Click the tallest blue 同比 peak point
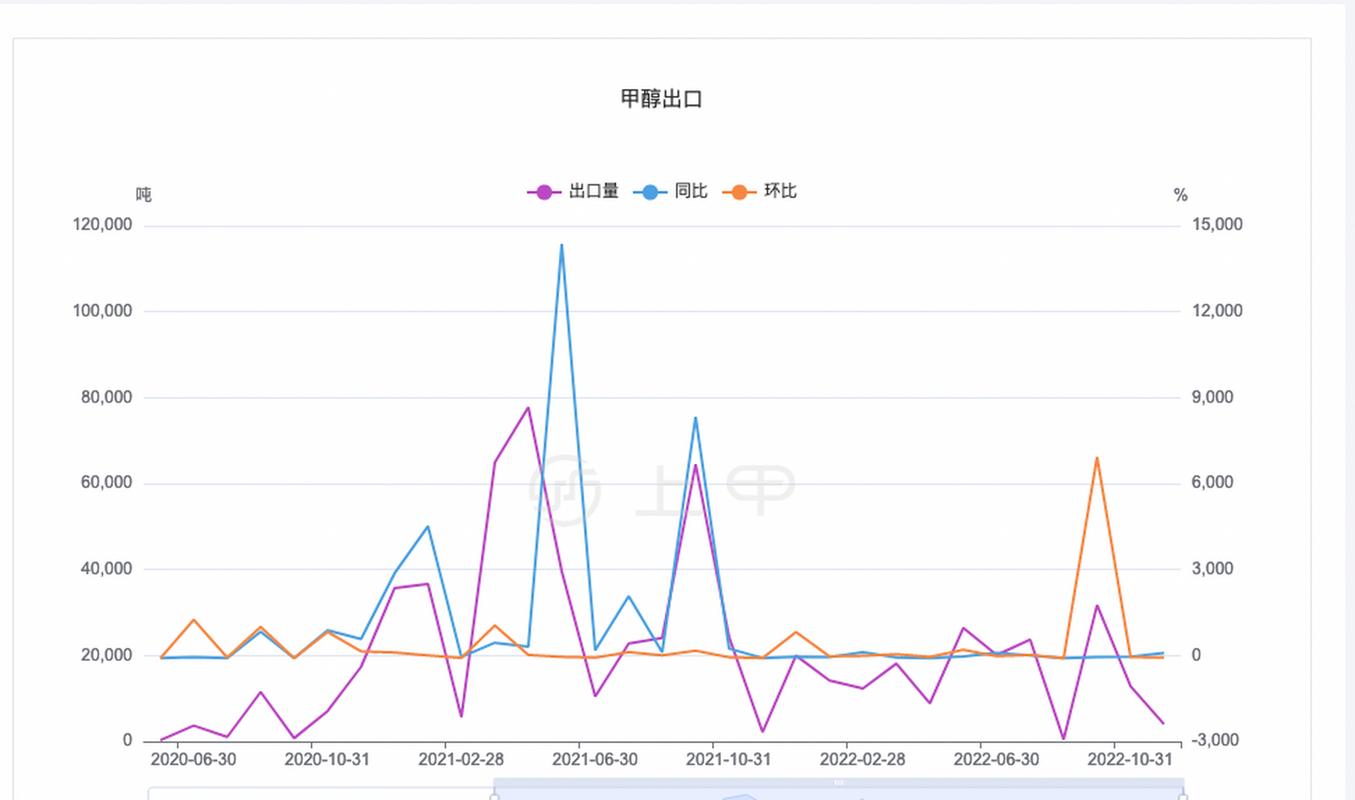This screenshot has width=1355, height=800. coord(561,245)
